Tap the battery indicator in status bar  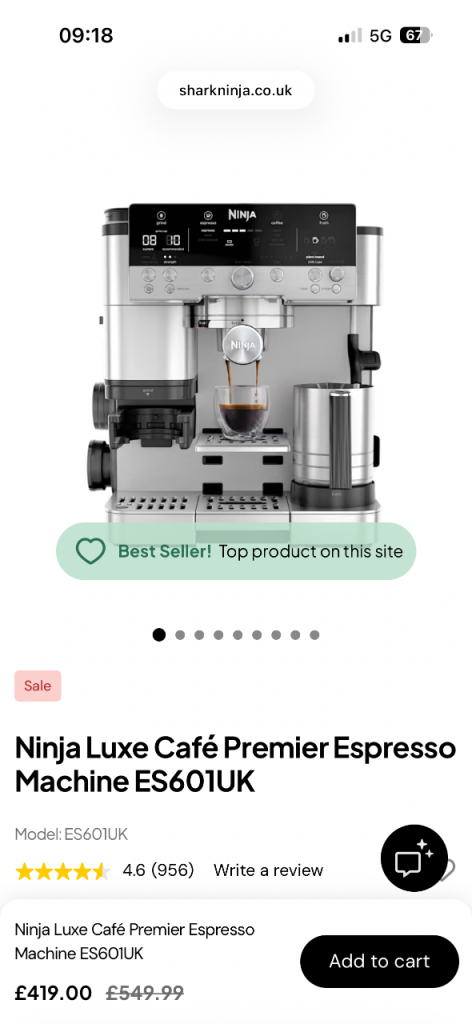(x=415, y=35)
